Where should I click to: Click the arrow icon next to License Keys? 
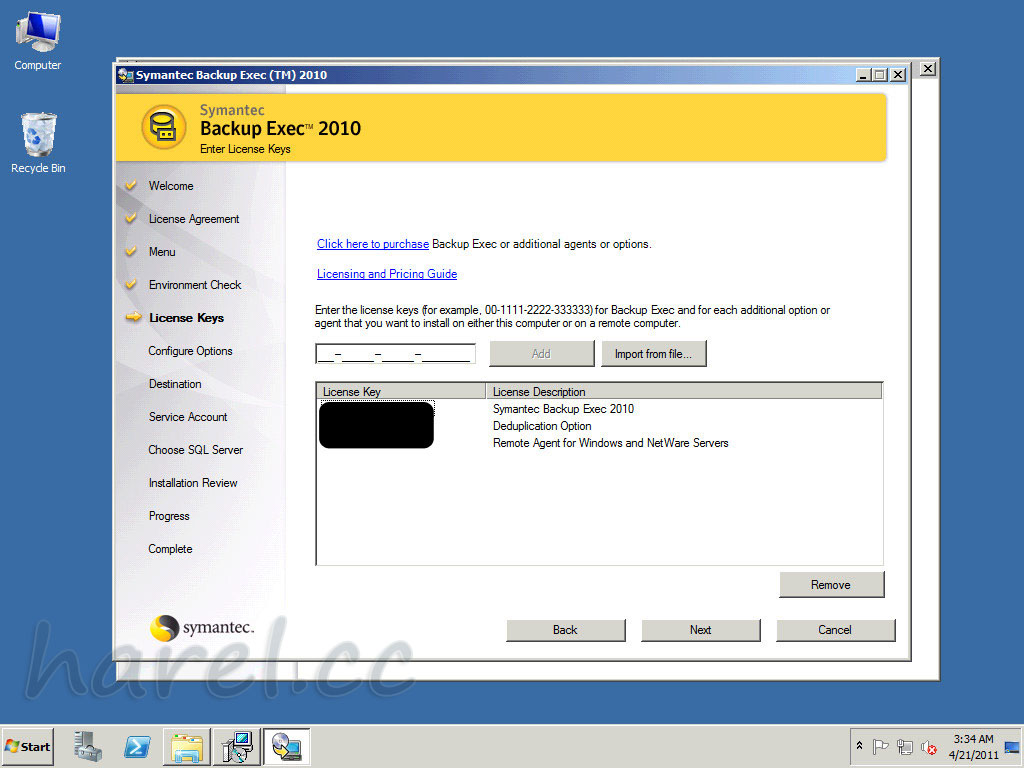[133, 317]
